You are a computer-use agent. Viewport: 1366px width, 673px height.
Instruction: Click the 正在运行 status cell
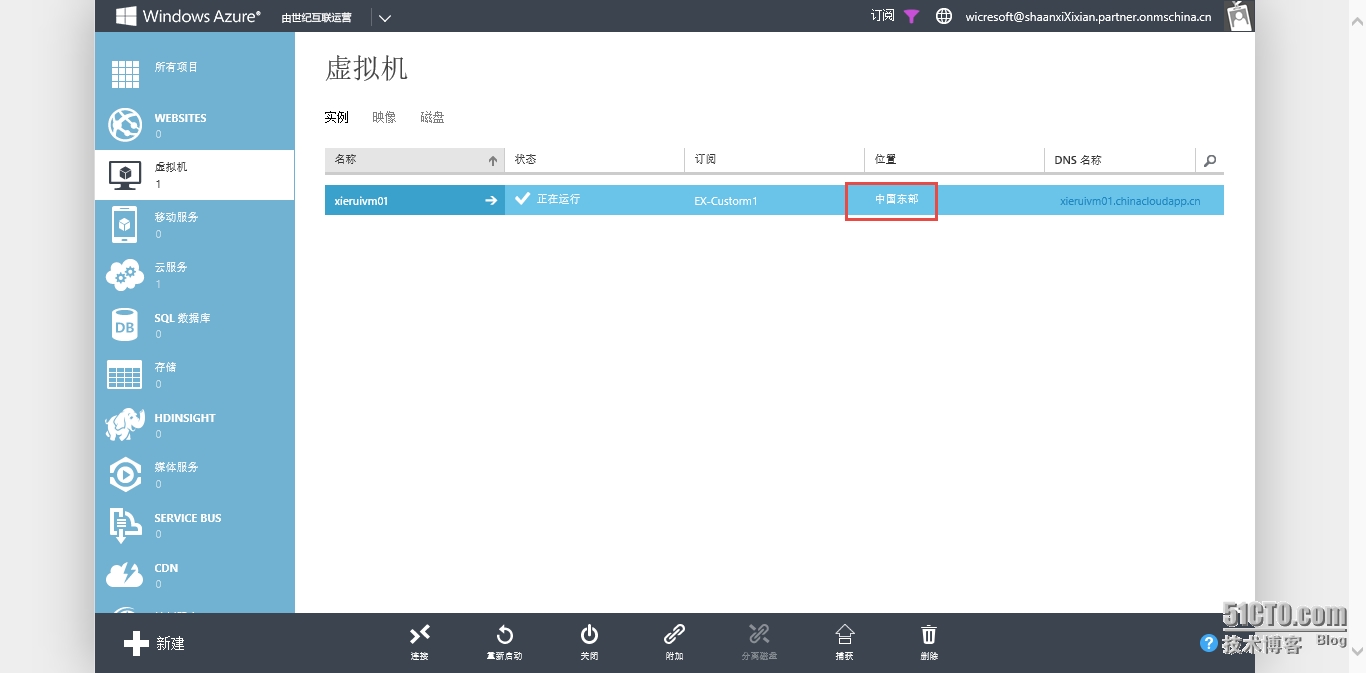[595, 200]
